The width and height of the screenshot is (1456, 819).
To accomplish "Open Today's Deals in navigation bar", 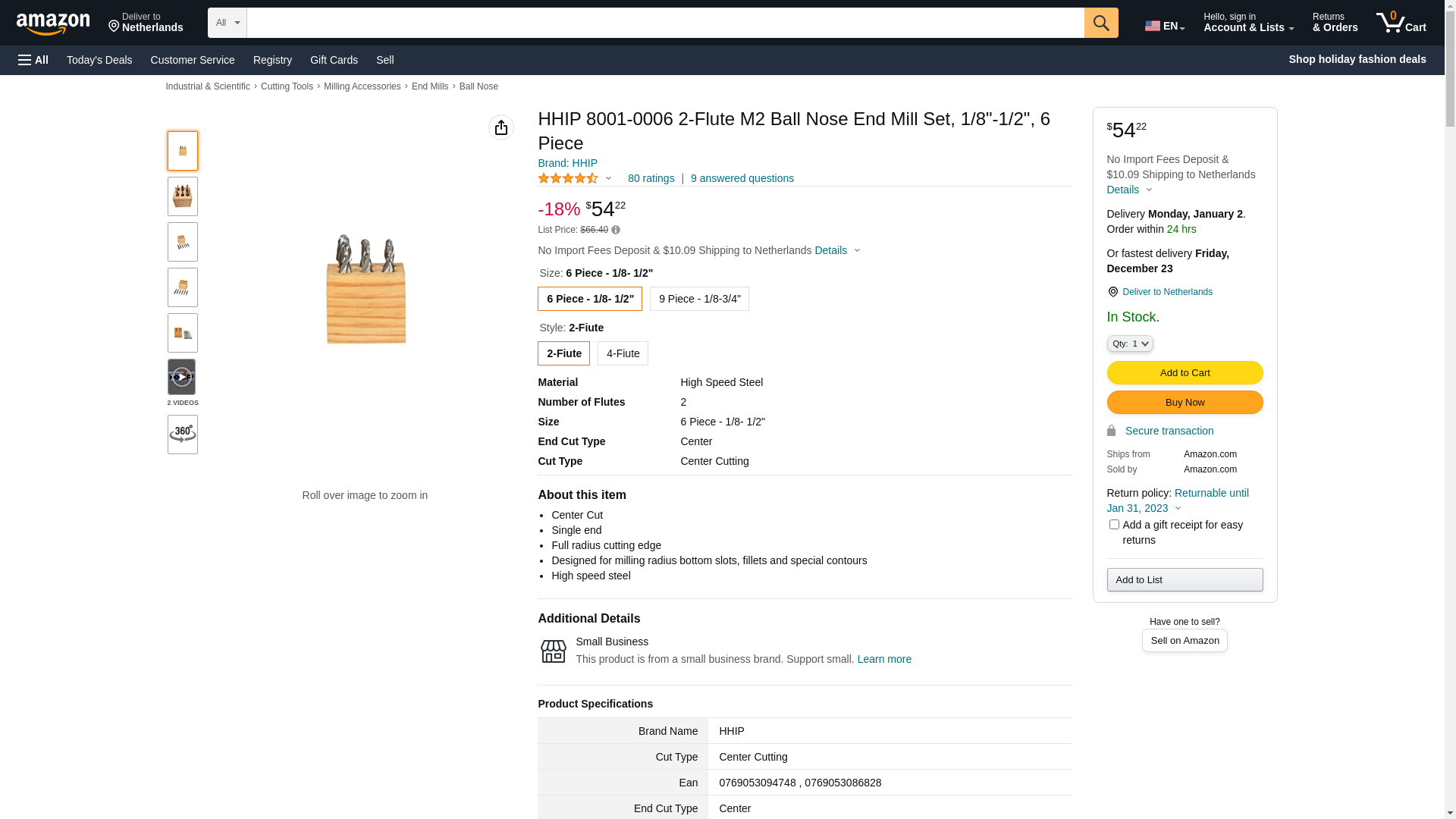I will click(99, 60).
